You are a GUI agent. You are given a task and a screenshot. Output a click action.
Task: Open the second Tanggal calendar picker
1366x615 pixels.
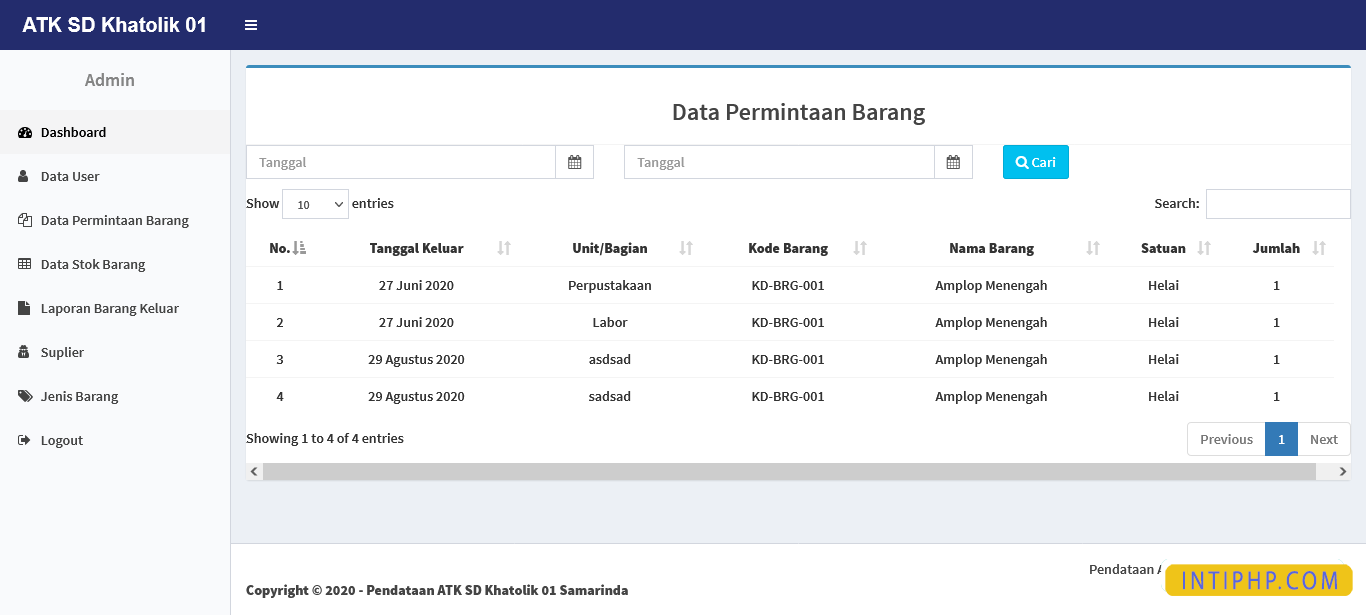[x=953, y=161]
